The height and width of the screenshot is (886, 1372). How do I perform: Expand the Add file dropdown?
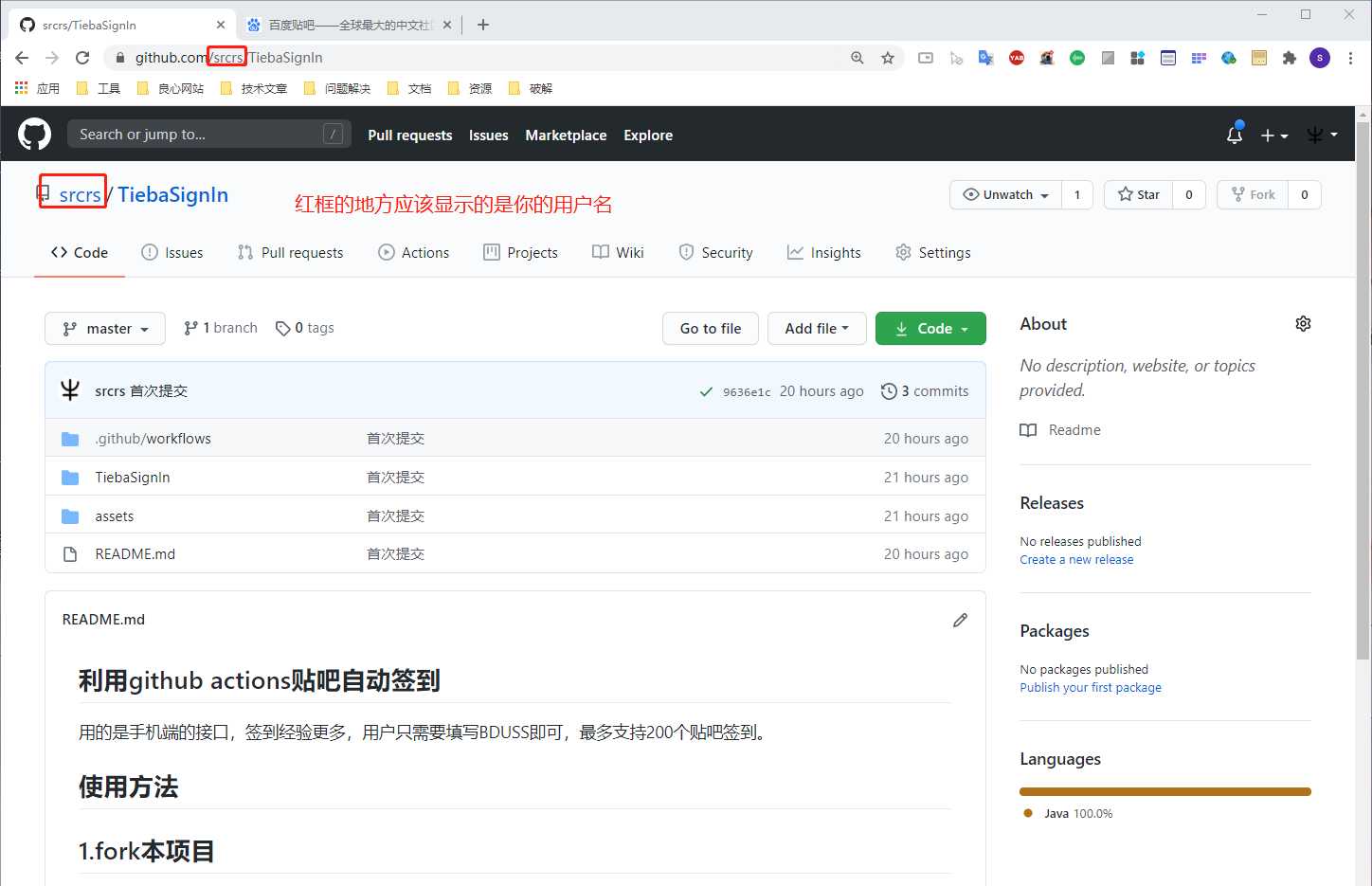click(x=817, y=329)
